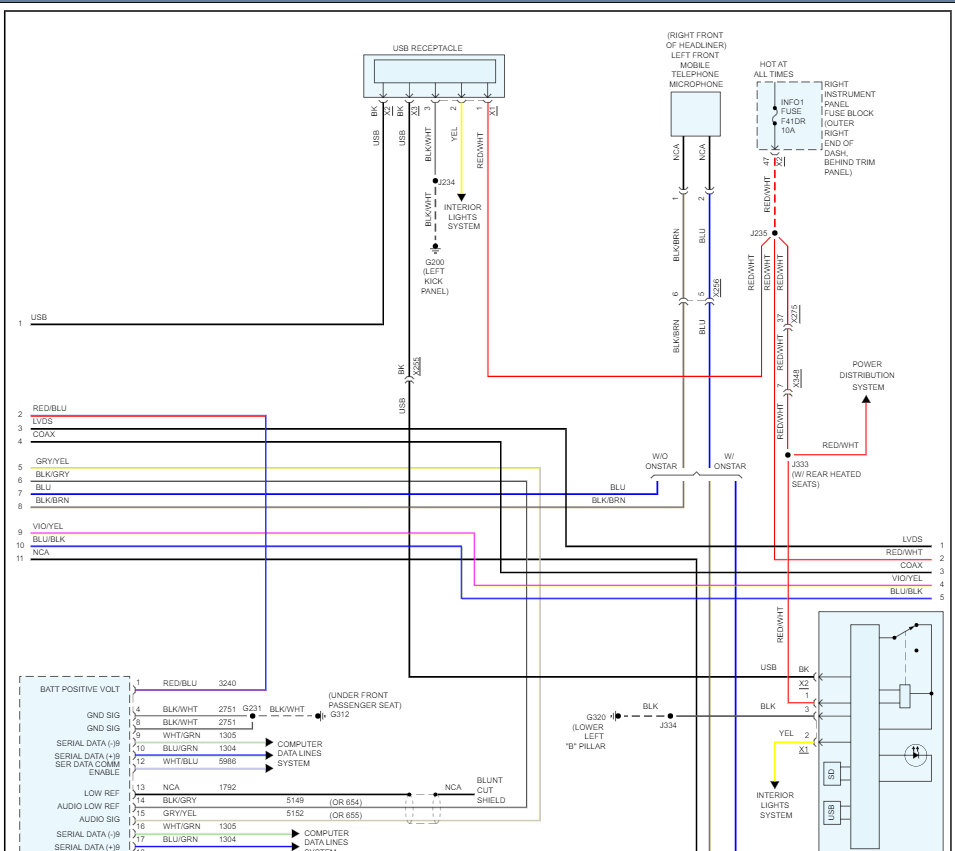Click the LED diode symbol in module
Viewport: 955px width, 851px height.
coord(915,754)
